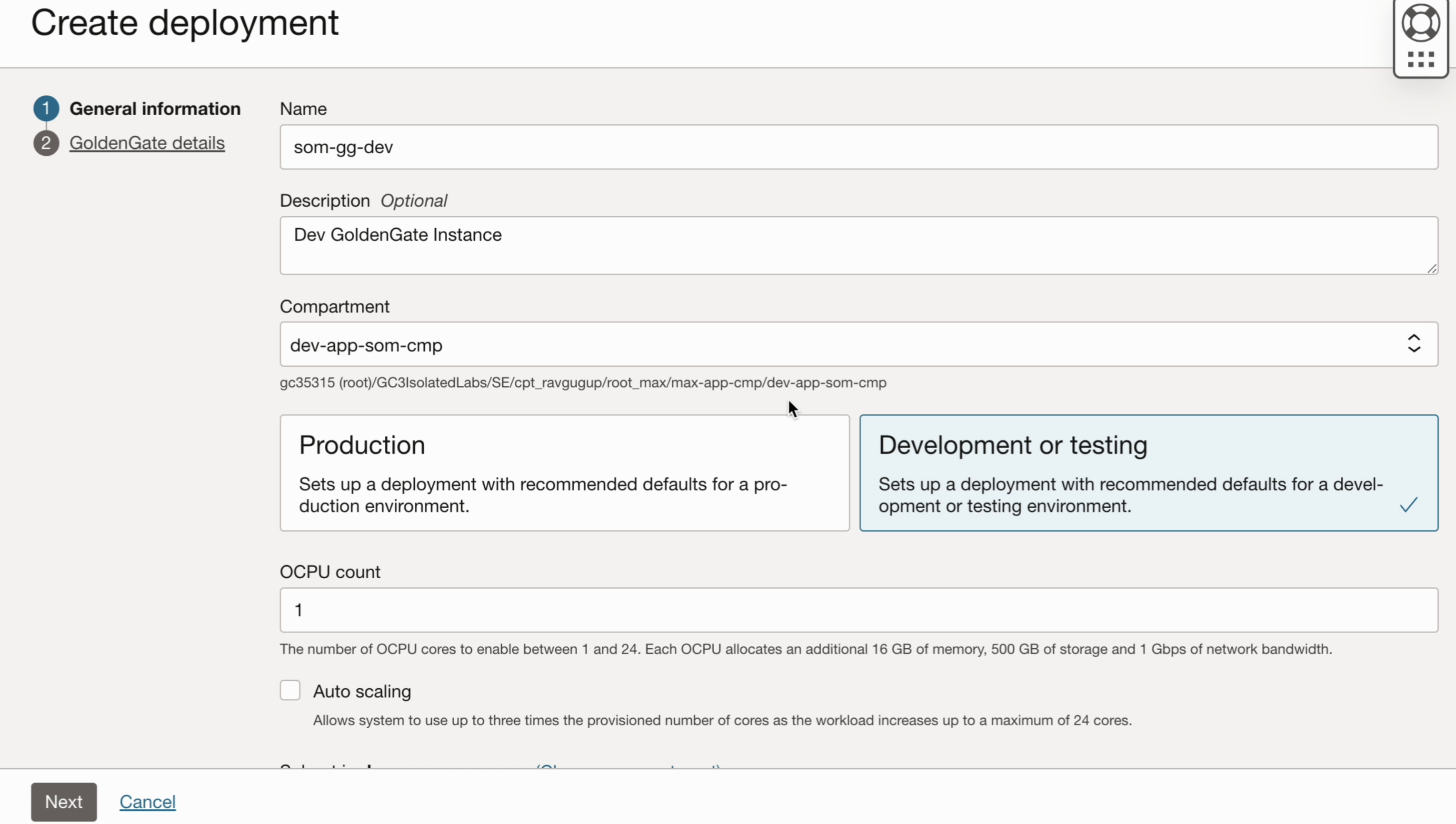Select the General information step
1456x824 pixels.
[x=154, y=108]
